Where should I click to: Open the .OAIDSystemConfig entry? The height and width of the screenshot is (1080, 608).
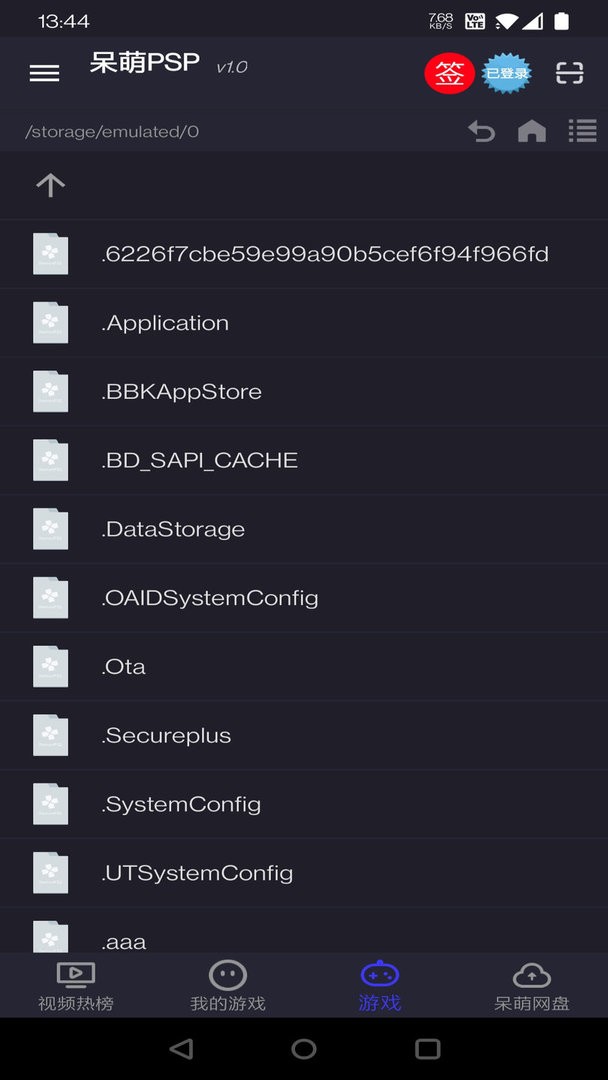[210, 599]
